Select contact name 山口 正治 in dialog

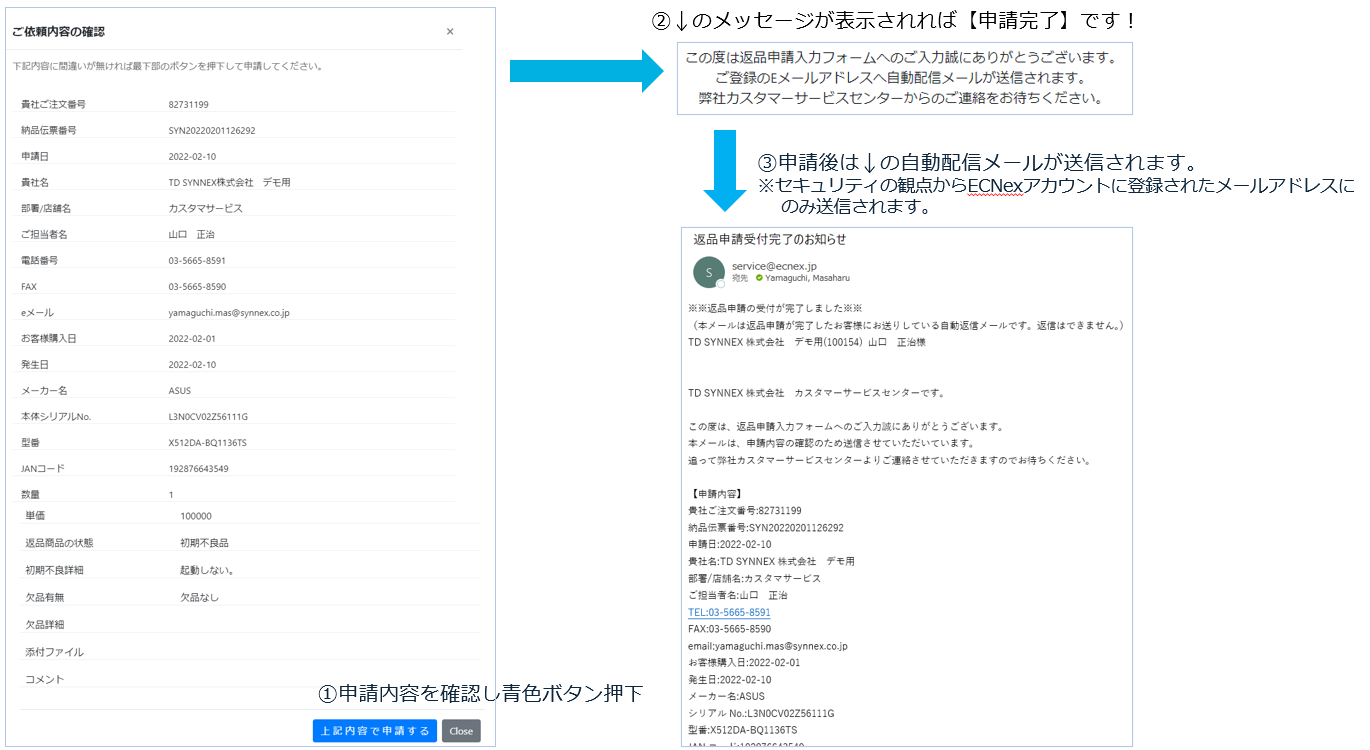tap(192, 234)
